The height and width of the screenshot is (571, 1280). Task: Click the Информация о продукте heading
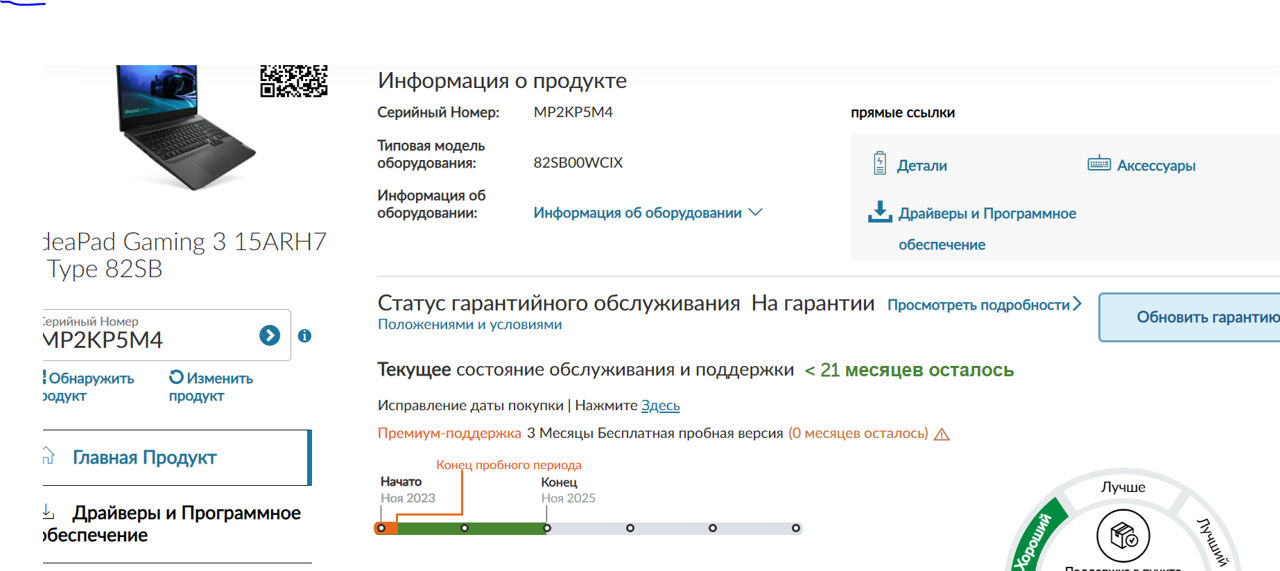502,81
